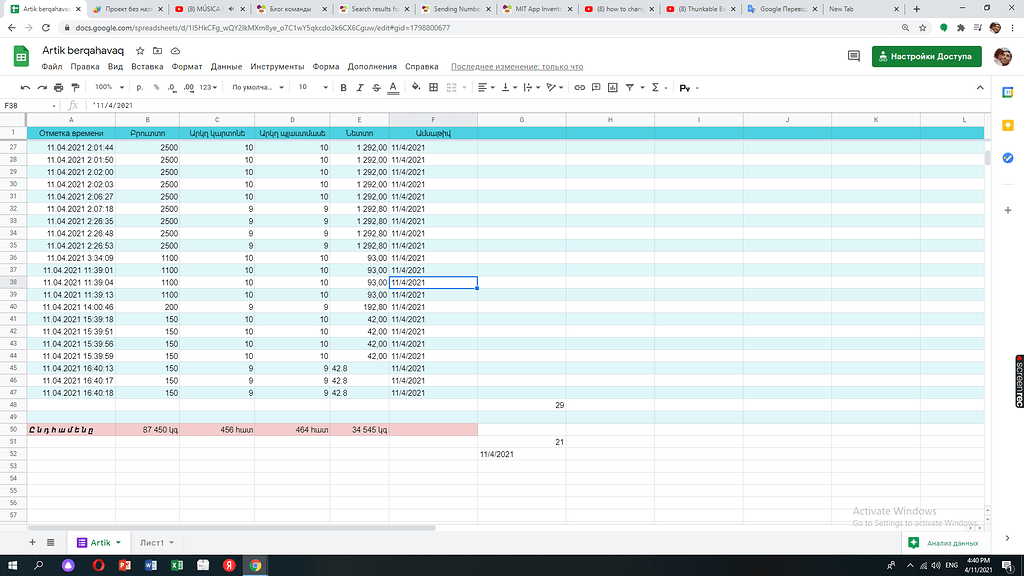Insert a chart from the toolbar
This screenshot has width=1024, height=576.
[x=611, y=88]
